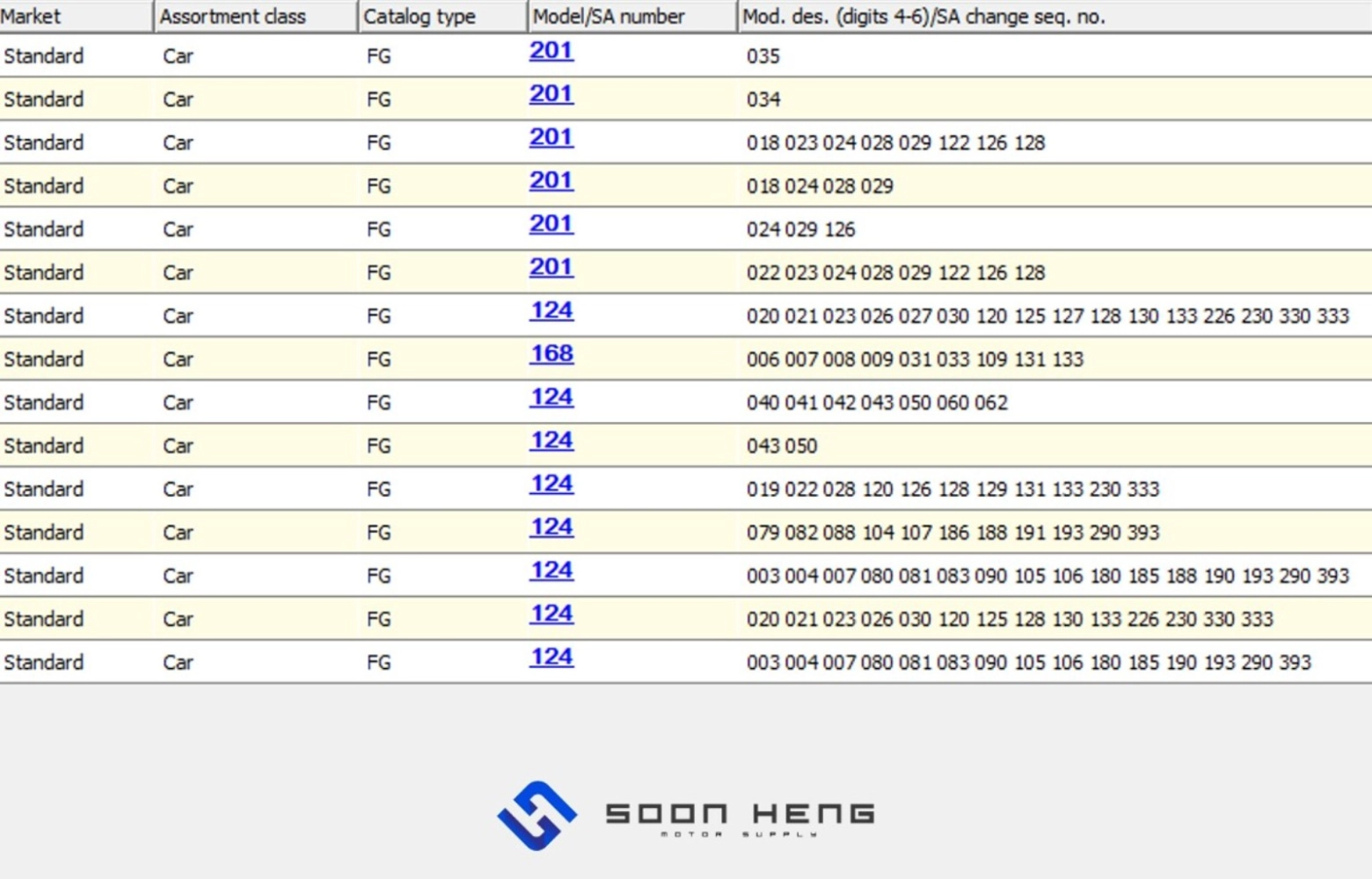Open model 201 link for 018 023 024 row
This screenshot has height=879, width=1372.
pyautogui.click(x=551, y=137)
